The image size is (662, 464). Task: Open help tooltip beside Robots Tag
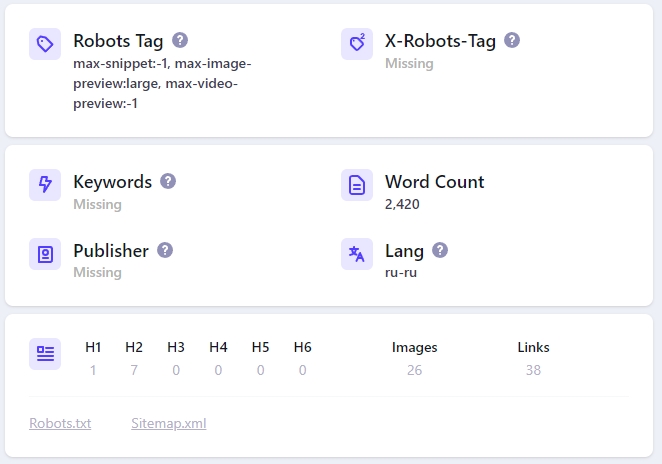180,40
